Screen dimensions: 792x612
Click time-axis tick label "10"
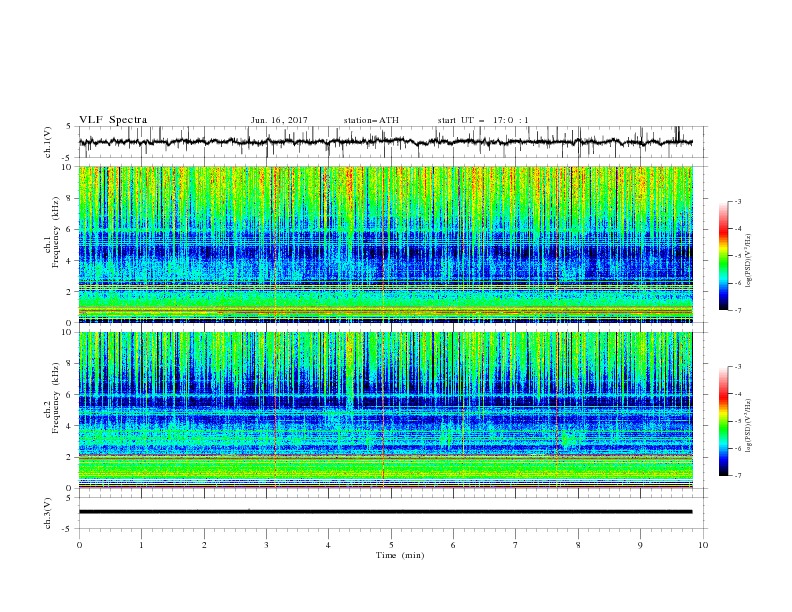(x=703, y=545)
